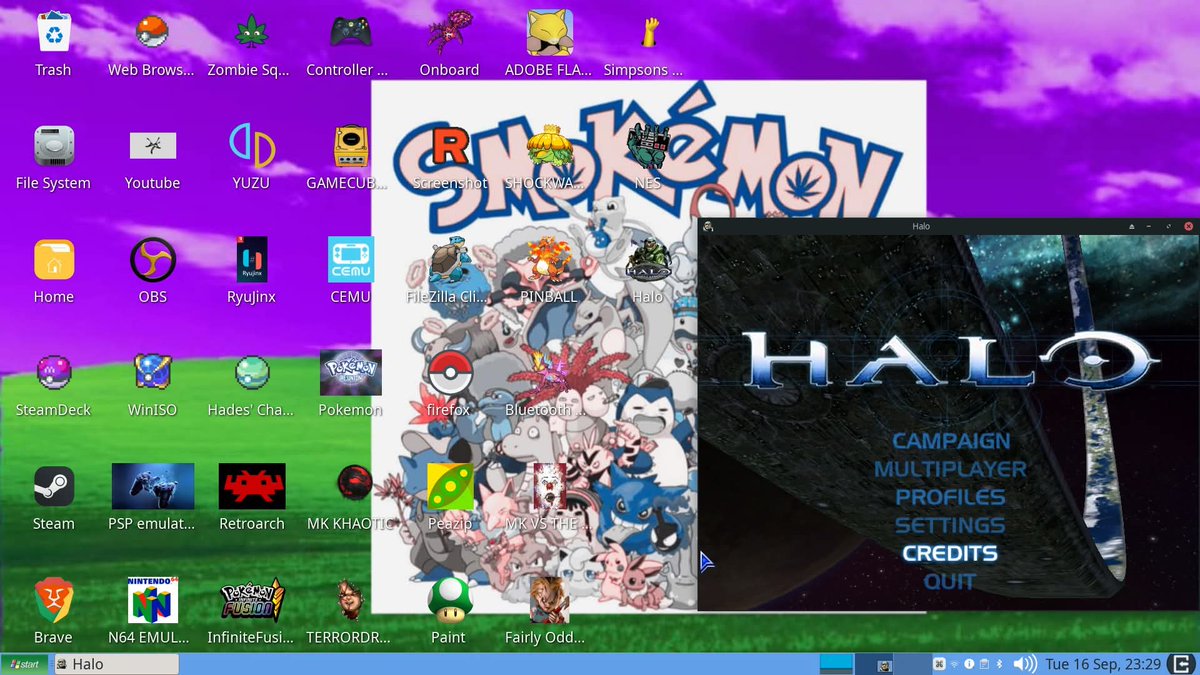Open the WinISO desktop icon
This screenshot has width=1200, height=675.
pos(153,373)
